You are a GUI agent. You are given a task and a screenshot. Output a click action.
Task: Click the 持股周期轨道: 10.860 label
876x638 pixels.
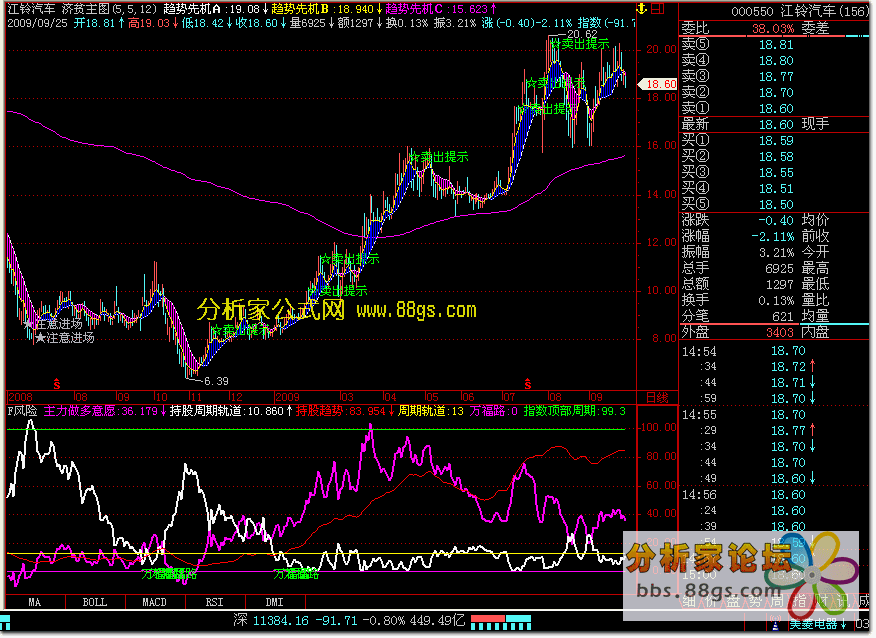(231, 411)
